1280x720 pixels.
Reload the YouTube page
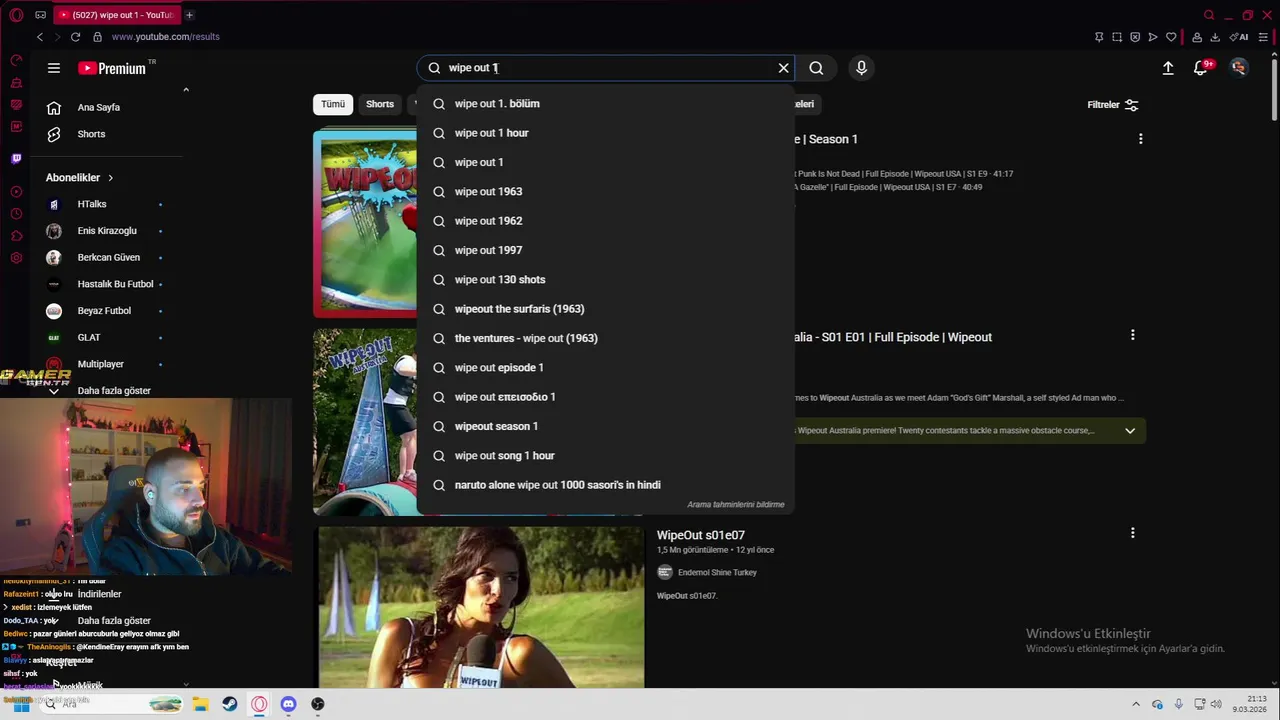click(75, 37)
